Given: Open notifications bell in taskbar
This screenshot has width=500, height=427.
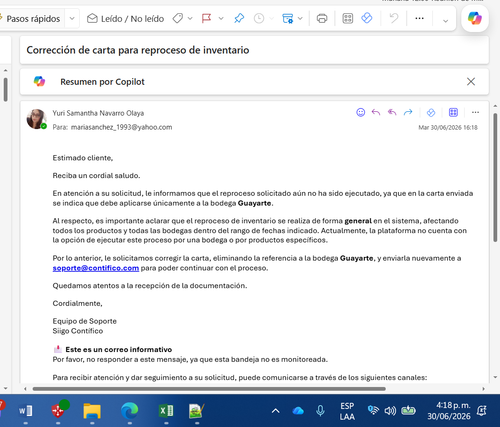Looking at the screenshot, I should tap(482, 411).
